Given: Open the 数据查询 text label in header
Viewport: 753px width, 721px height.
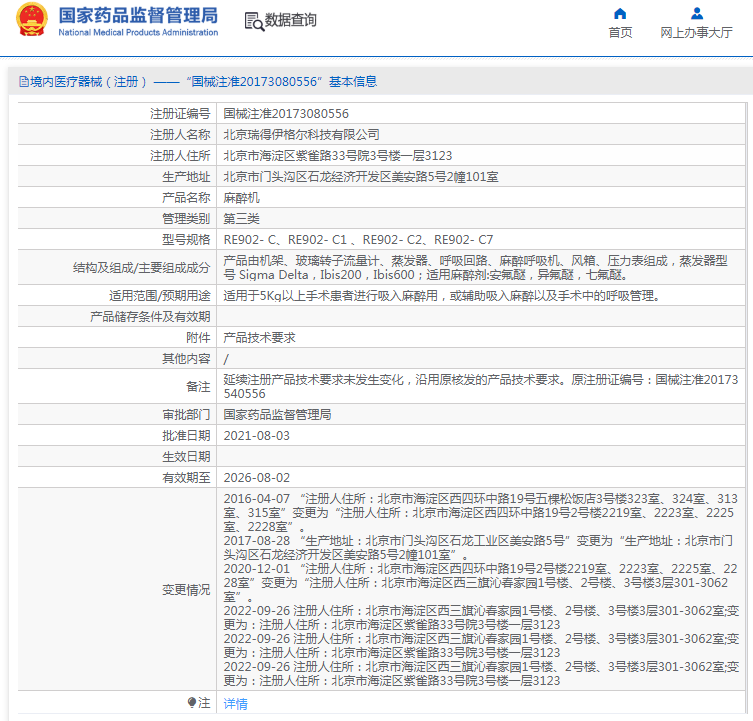Looking at the screenshot, I should point(291,20).
